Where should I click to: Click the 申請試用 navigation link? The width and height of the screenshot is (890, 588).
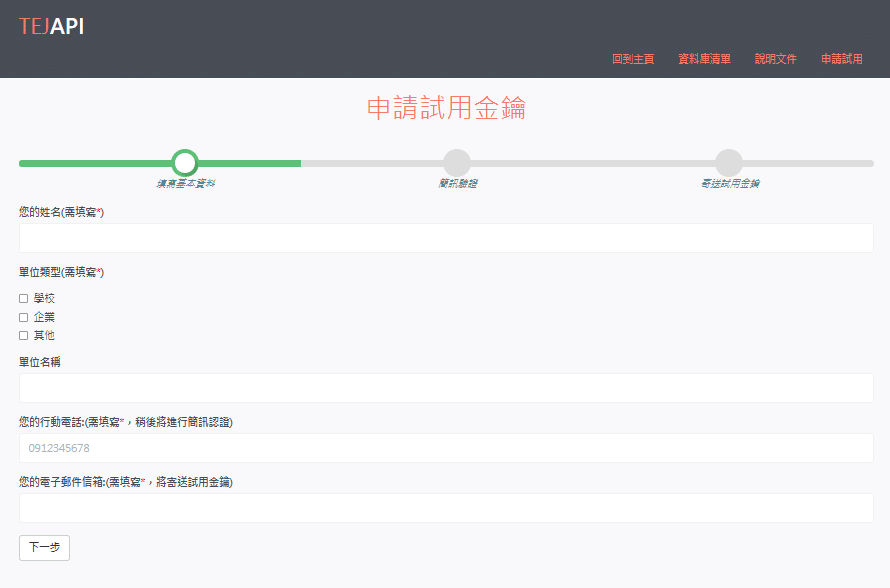[x=842, y=59]
